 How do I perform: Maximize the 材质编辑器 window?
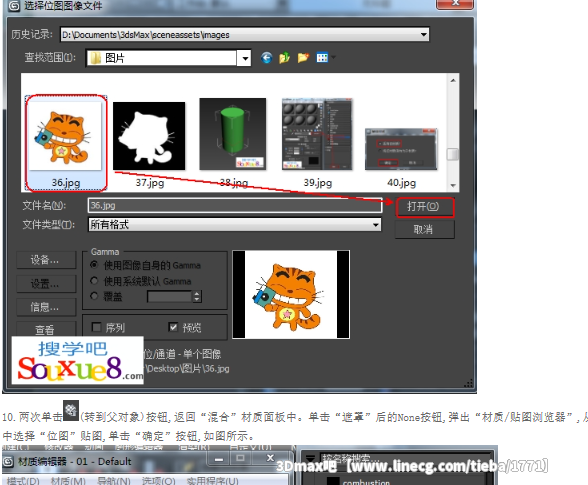click(240, 458)
